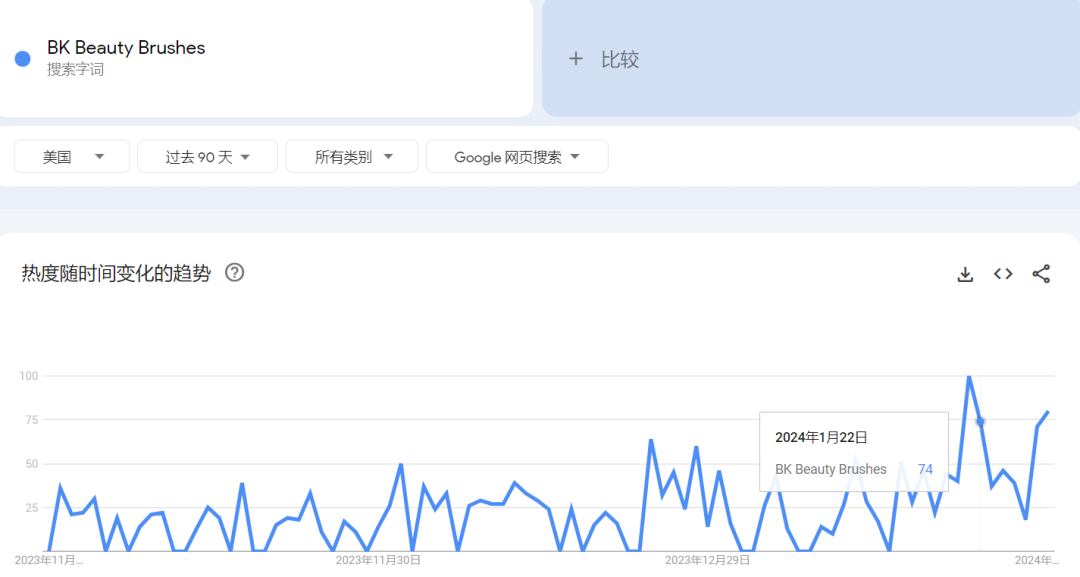Click the 75 y-axis label

pos(31,419)
